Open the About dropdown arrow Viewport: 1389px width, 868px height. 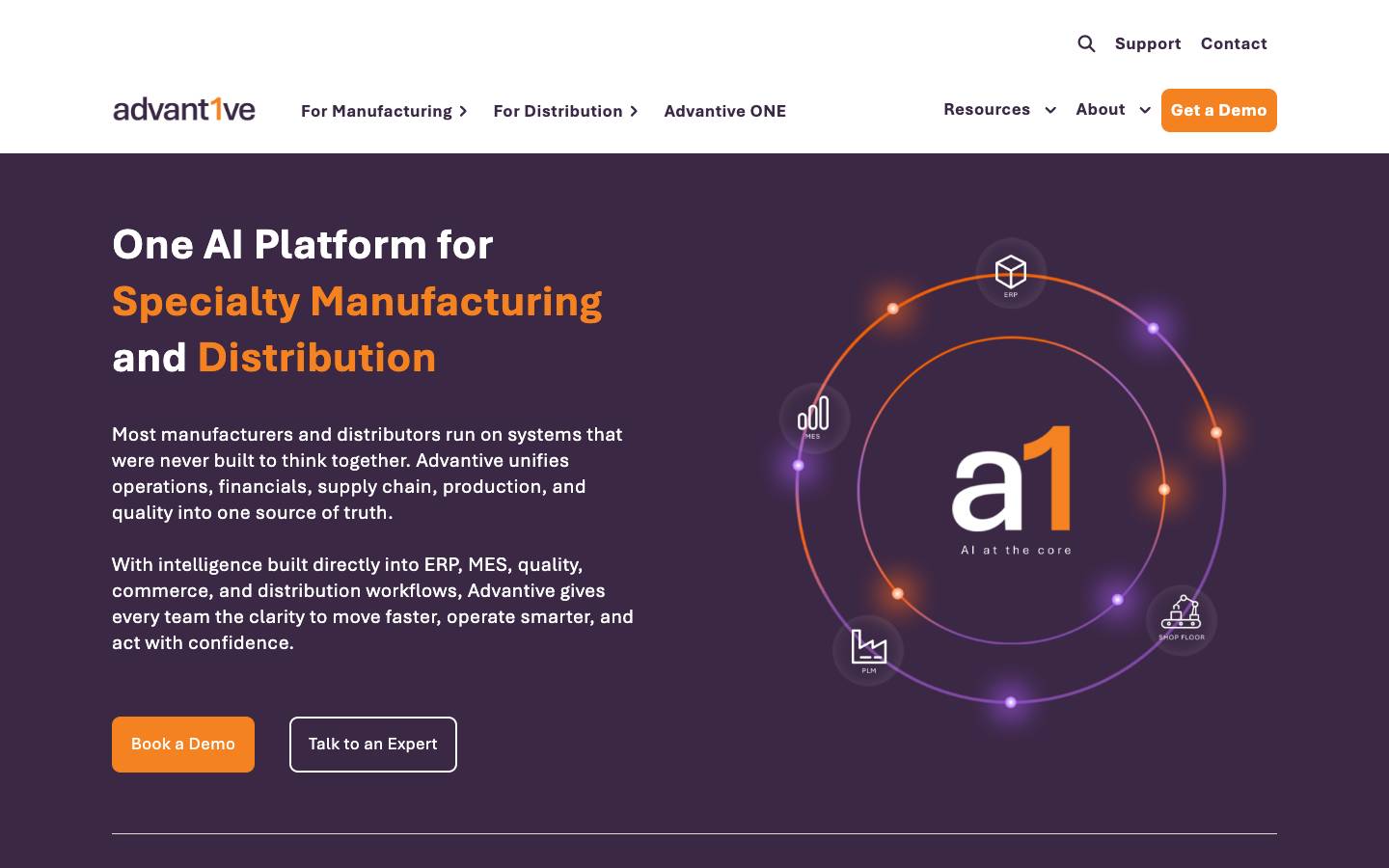point(1145,110)
